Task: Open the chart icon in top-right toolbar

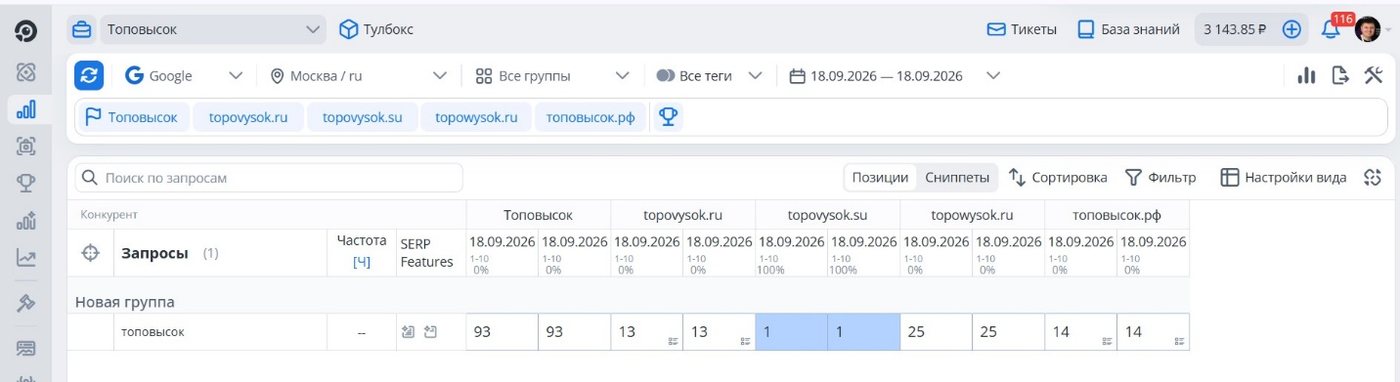Action: [1306, 75]
